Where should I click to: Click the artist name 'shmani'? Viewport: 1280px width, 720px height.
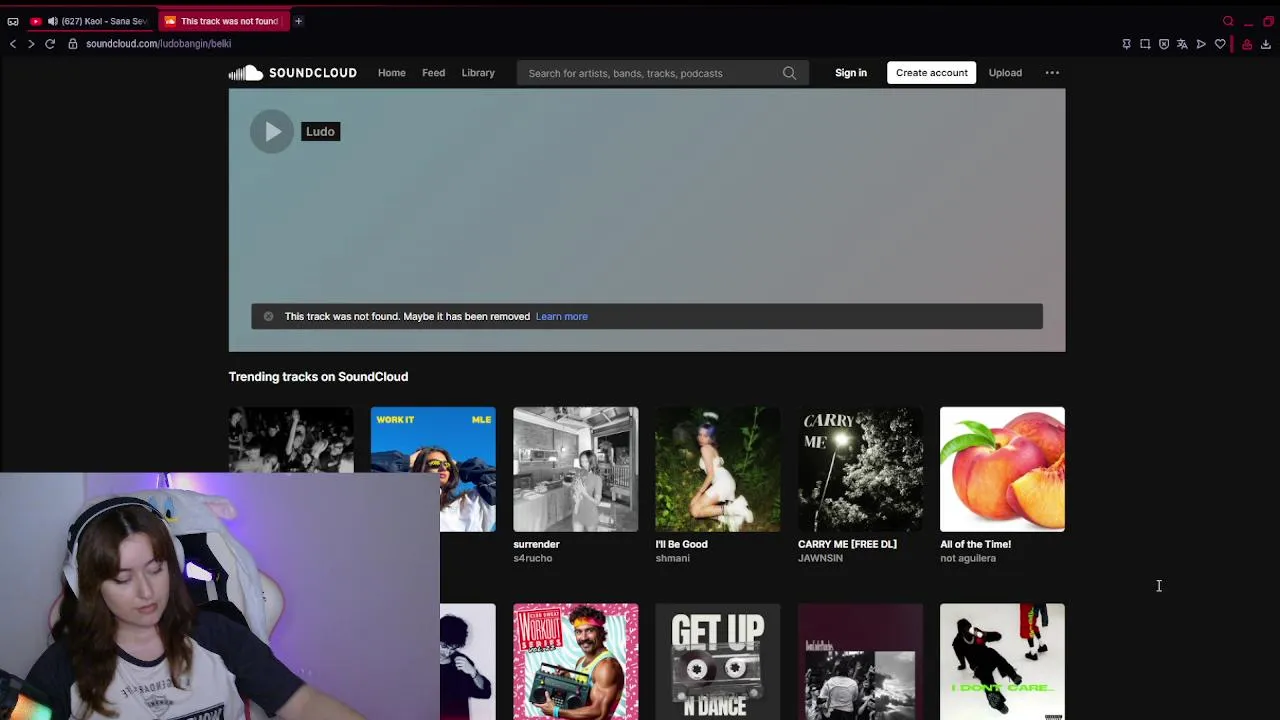tap(672, 558)
